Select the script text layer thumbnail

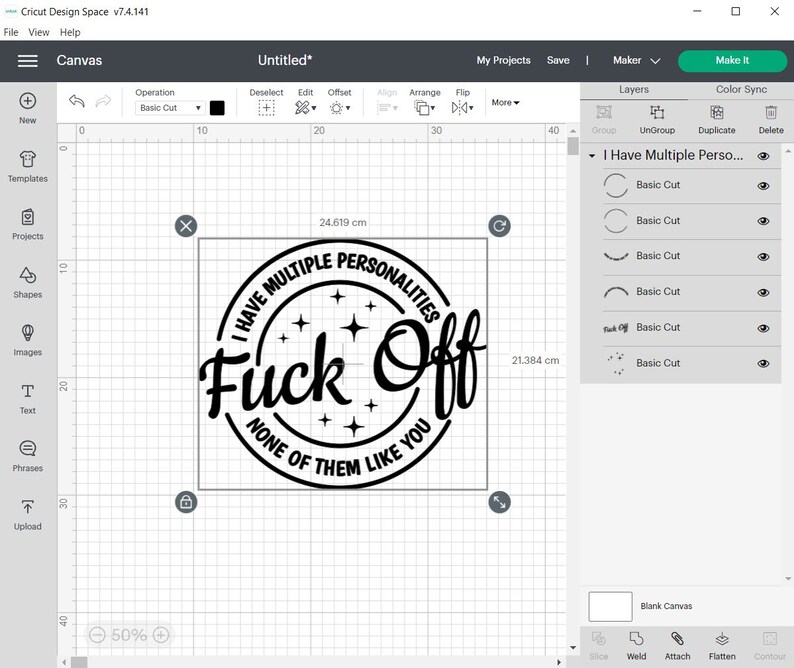point(616,328)
